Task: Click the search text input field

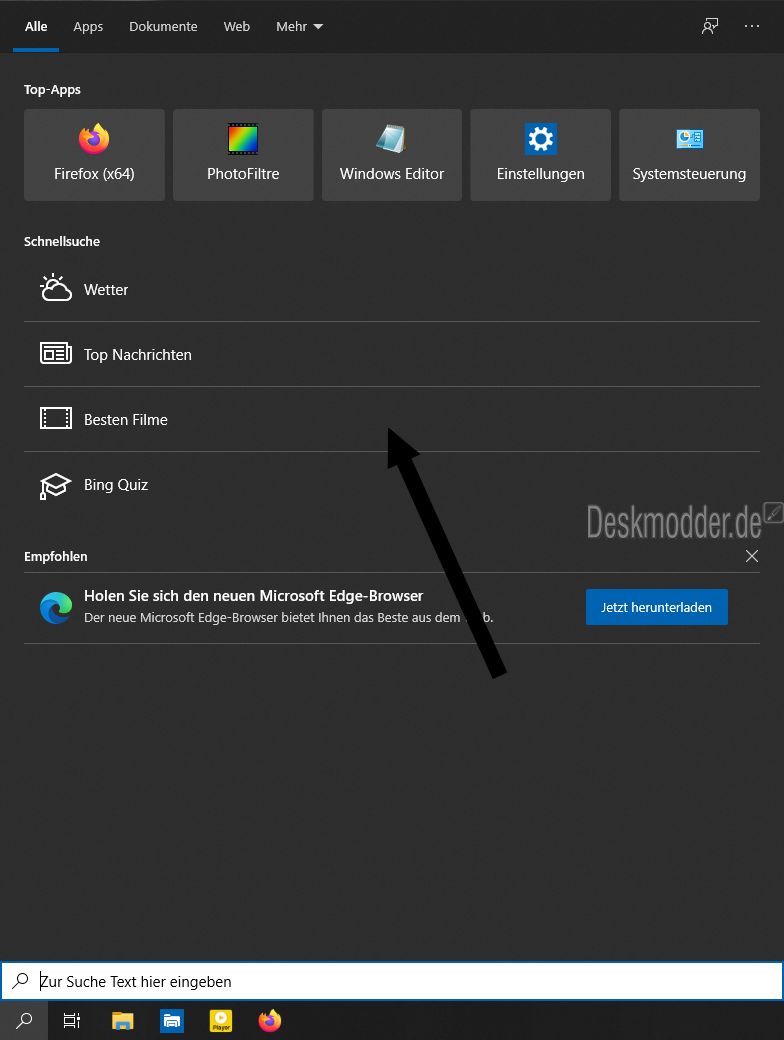Action: [400, 982]
